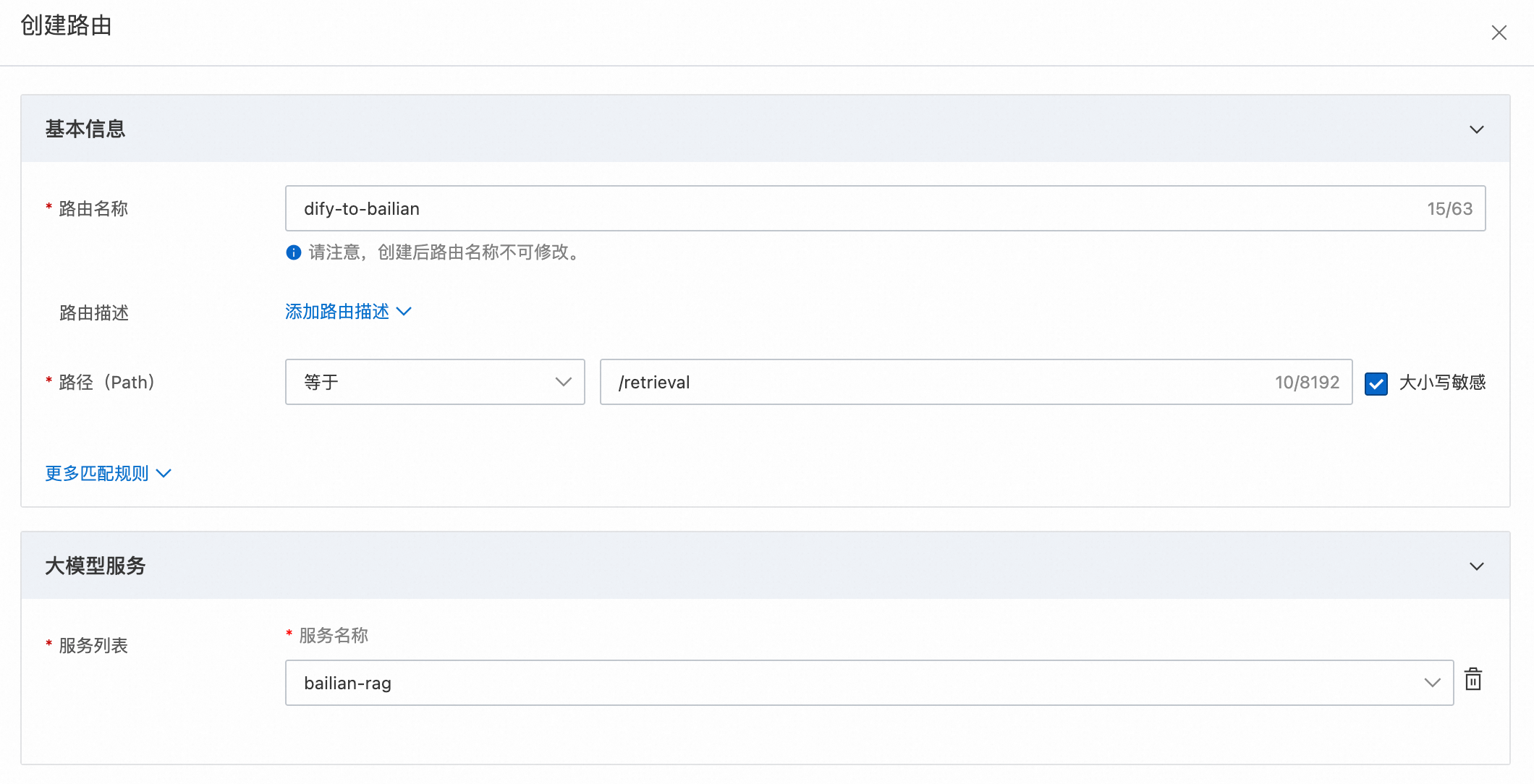Screen dimensions: 1534x784
Task: Close the 创建路由 dialog
Action: (x=1499, y=33)
